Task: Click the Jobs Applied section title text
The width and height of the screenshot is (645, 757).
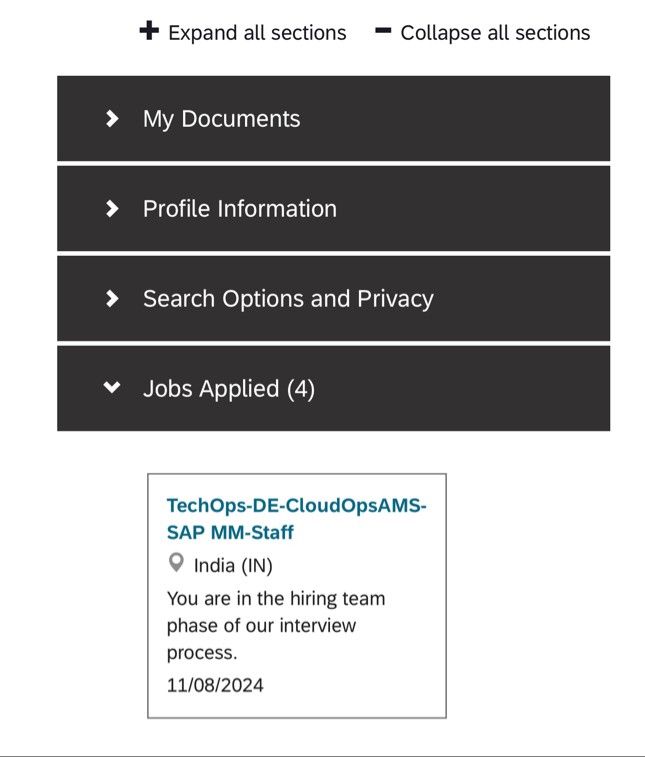Action: 211,389
